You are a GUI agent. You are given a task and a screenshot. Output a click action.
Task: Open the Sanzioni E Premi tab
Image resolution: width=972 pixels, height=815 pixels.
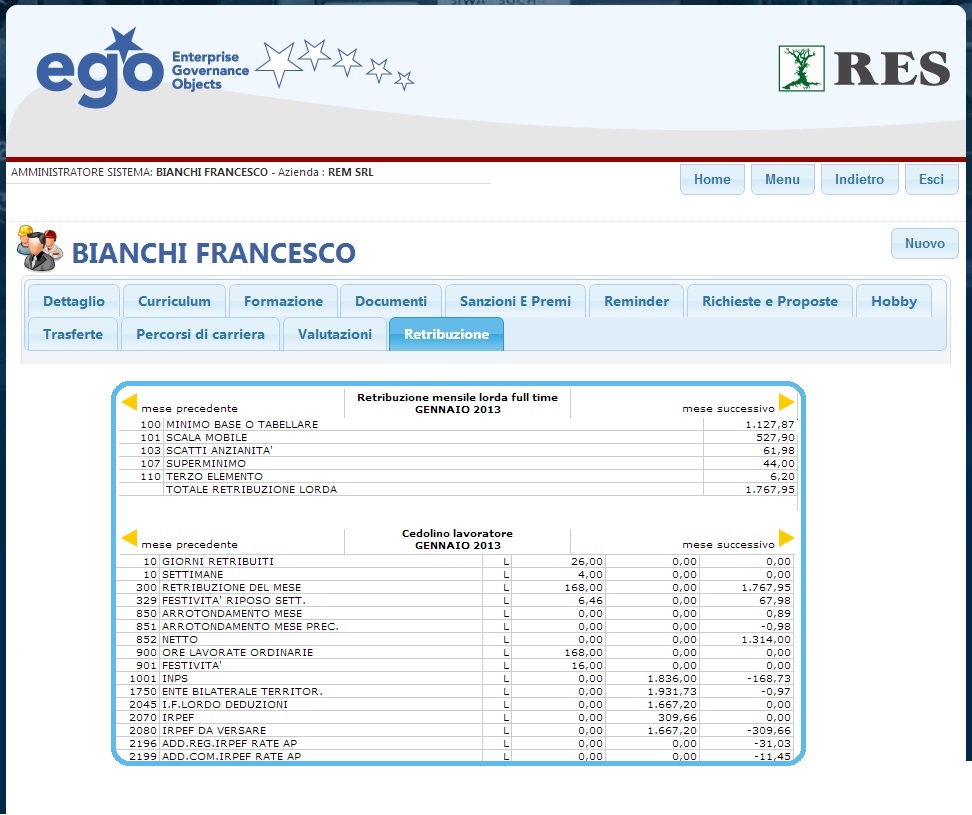pos(515,301)
